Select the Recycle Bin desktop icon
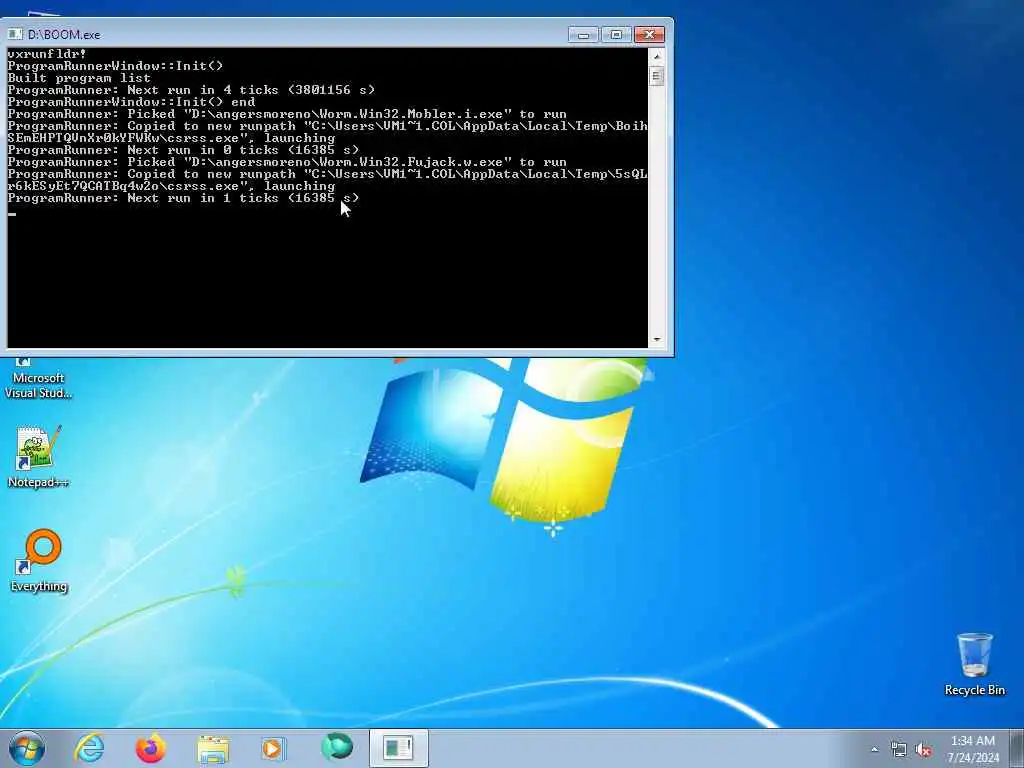Screen dimensions: 1024x768 click(974, 664)
